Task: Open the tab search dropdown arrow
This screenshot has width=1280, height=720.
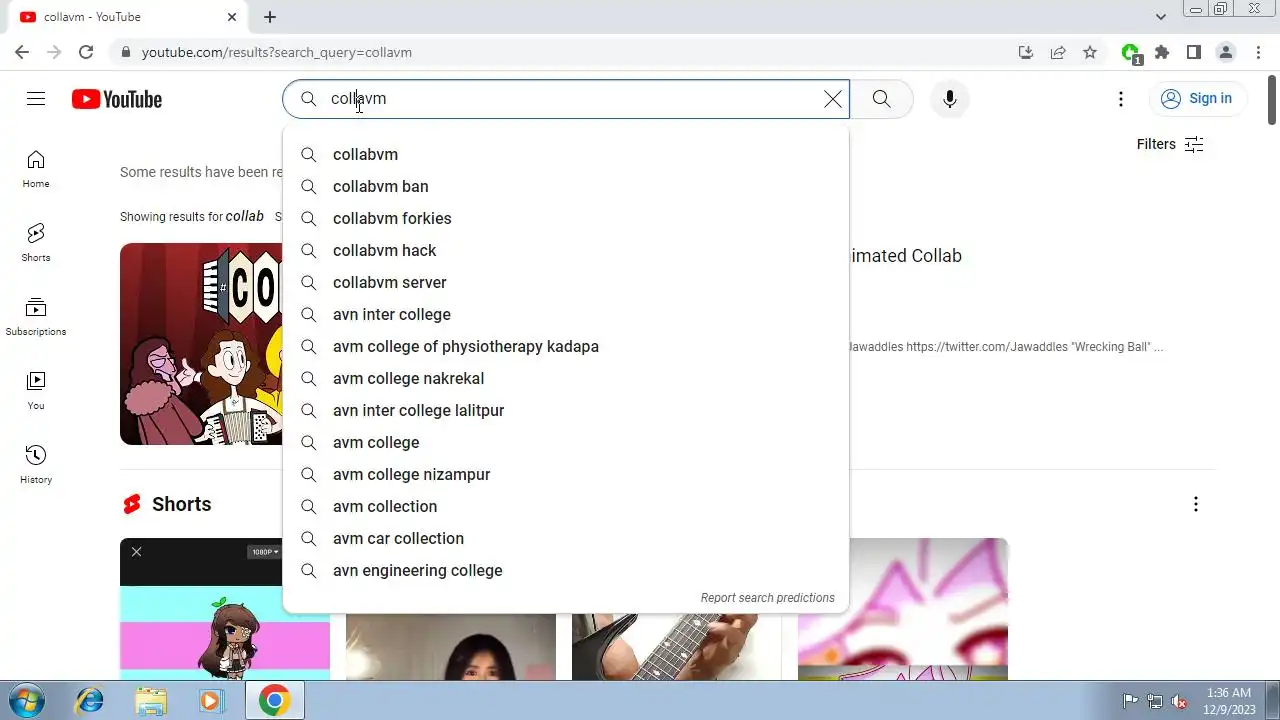Action: (1160, 17)
